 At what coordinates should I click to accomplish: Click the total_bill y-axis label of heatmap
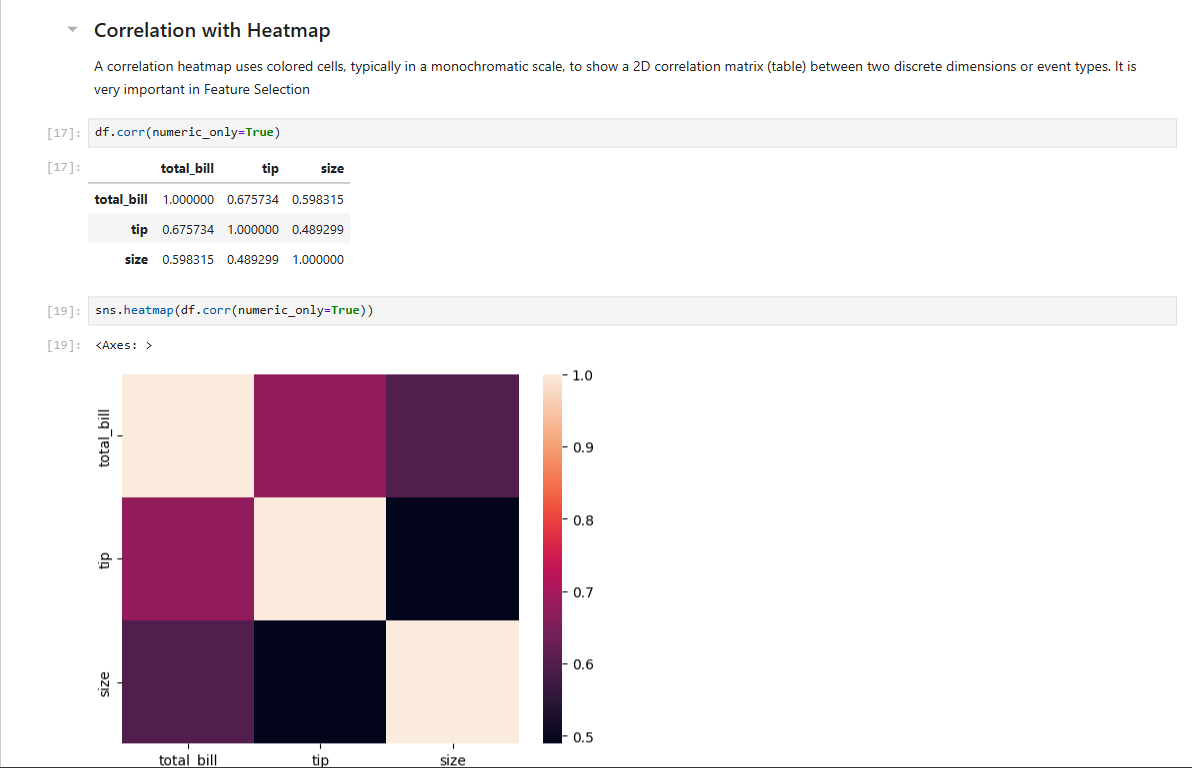pyautogui.click(x=104, y=438)
